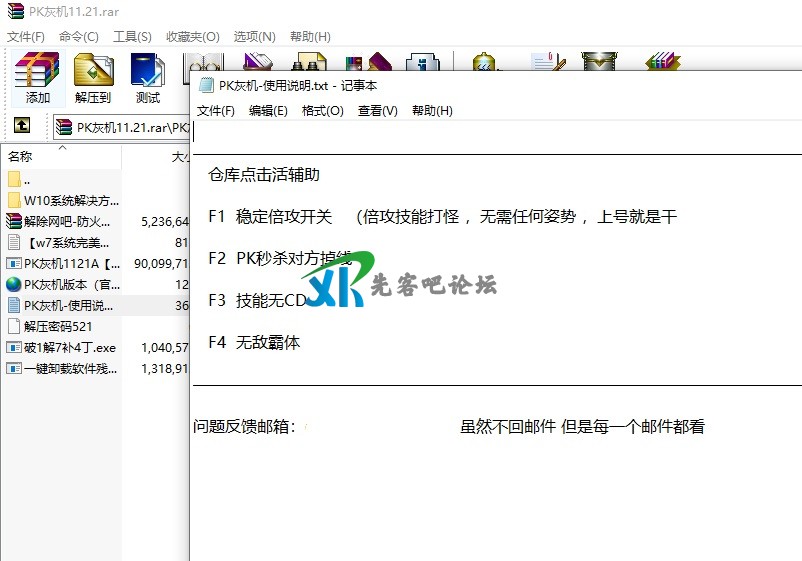Open Notepad 编辑(E) menu
Screen dimensions: 802x561
[268, 111]
